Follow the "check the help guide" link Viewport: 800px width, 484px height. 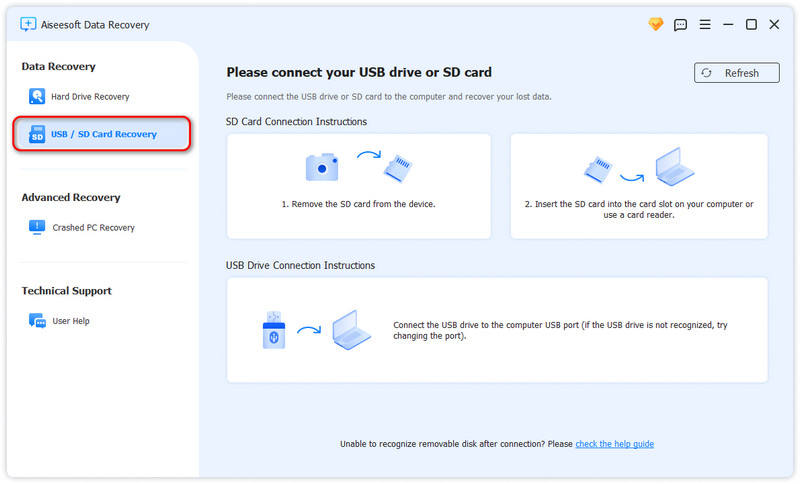pos(614,444)
